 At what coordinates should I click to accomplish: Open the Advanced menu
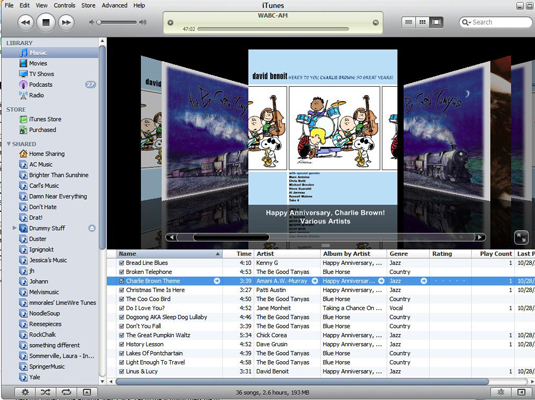tap(114, 5)
